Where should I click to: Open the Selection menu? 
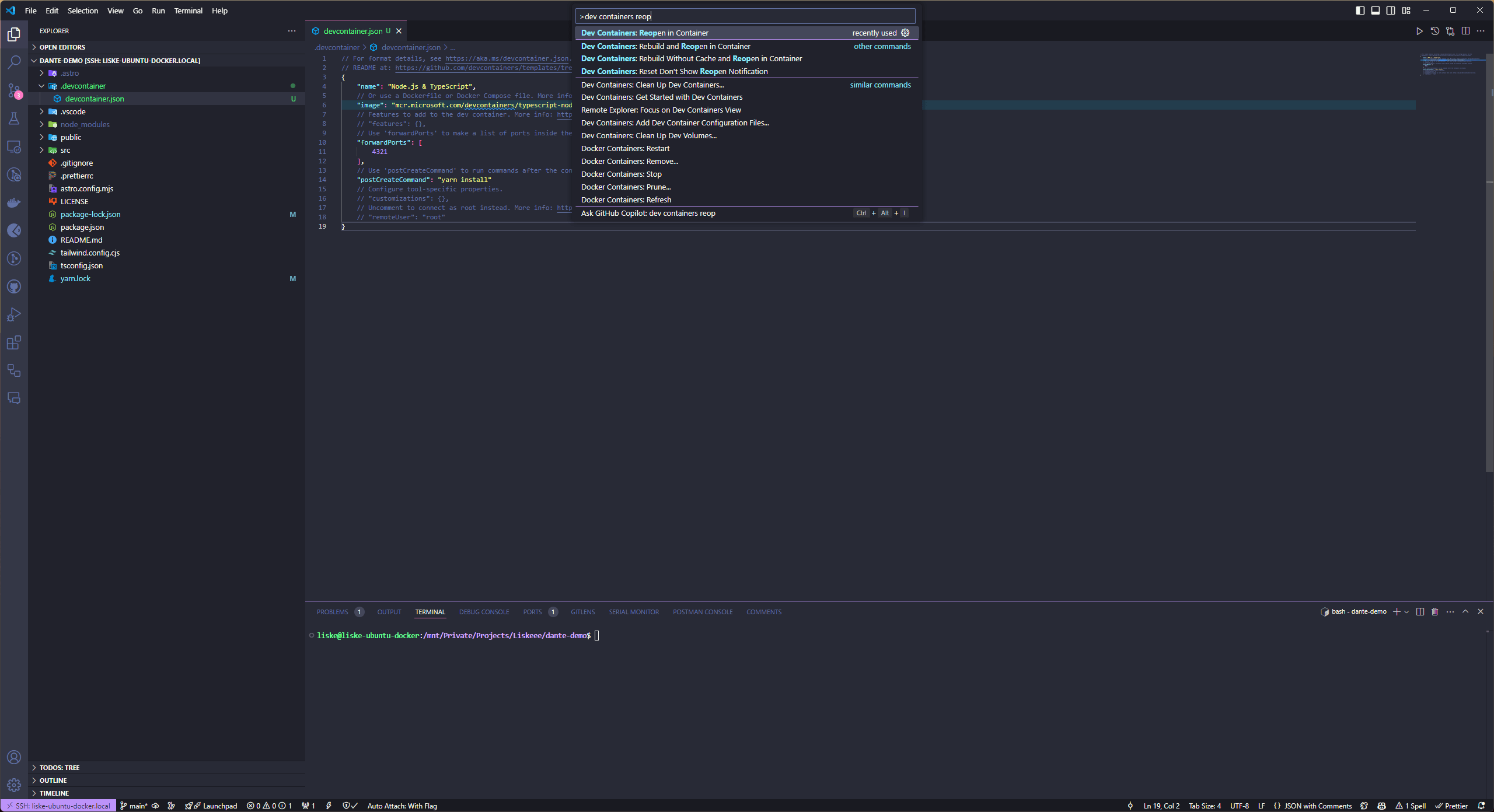click(83, 10)
